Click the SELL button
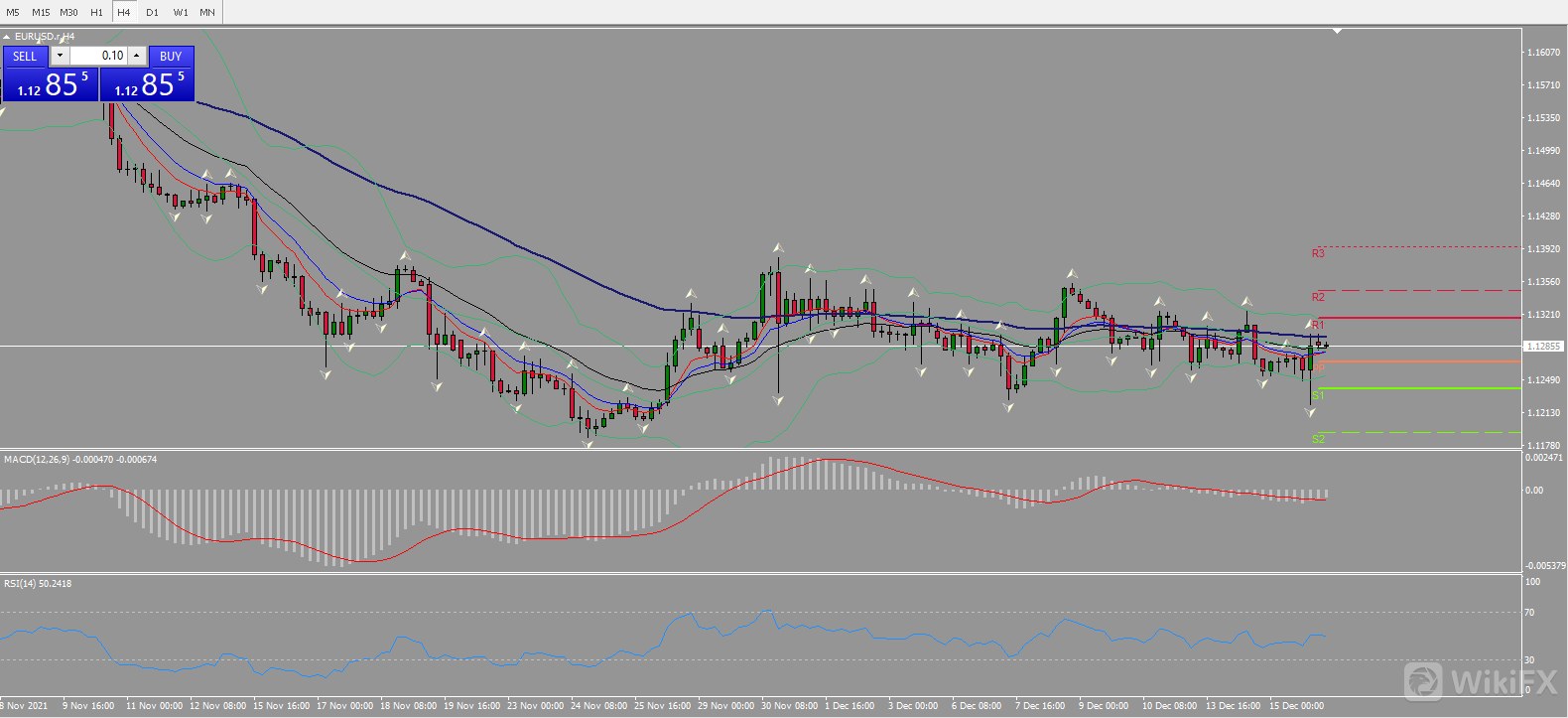This screenshot has height=718, width=1568. [25, 57]
